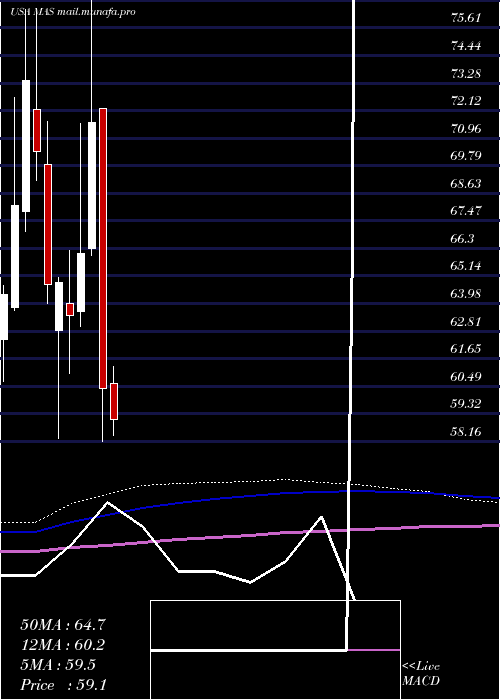Click the Price : 59.1 readout
The image size is (500, 700).
63,685
